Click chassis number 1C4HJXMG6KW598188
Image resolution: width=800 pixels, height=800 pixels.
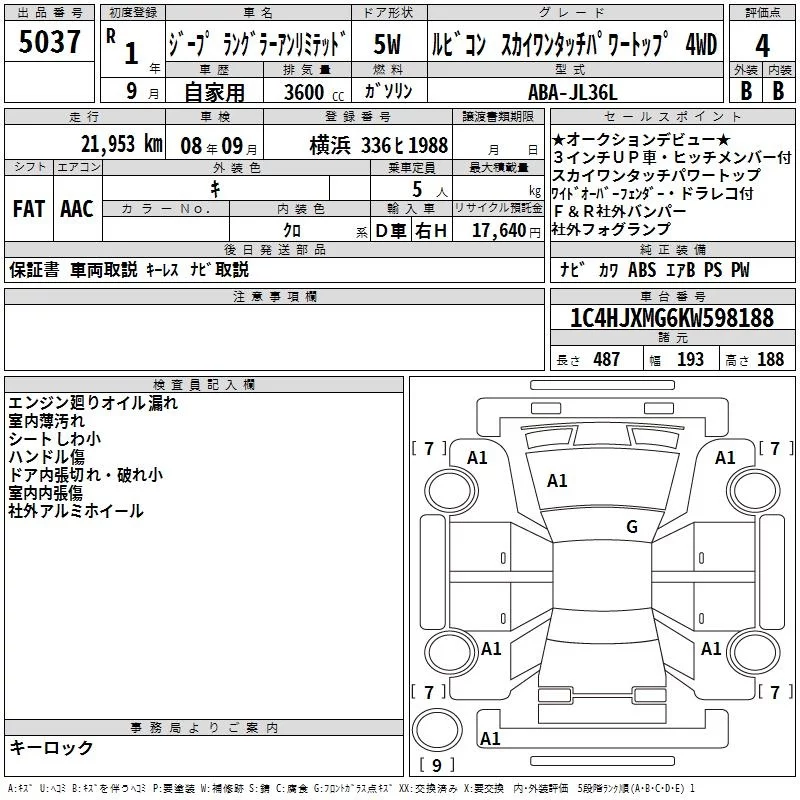pyautogui.click(x=671, y=318)
